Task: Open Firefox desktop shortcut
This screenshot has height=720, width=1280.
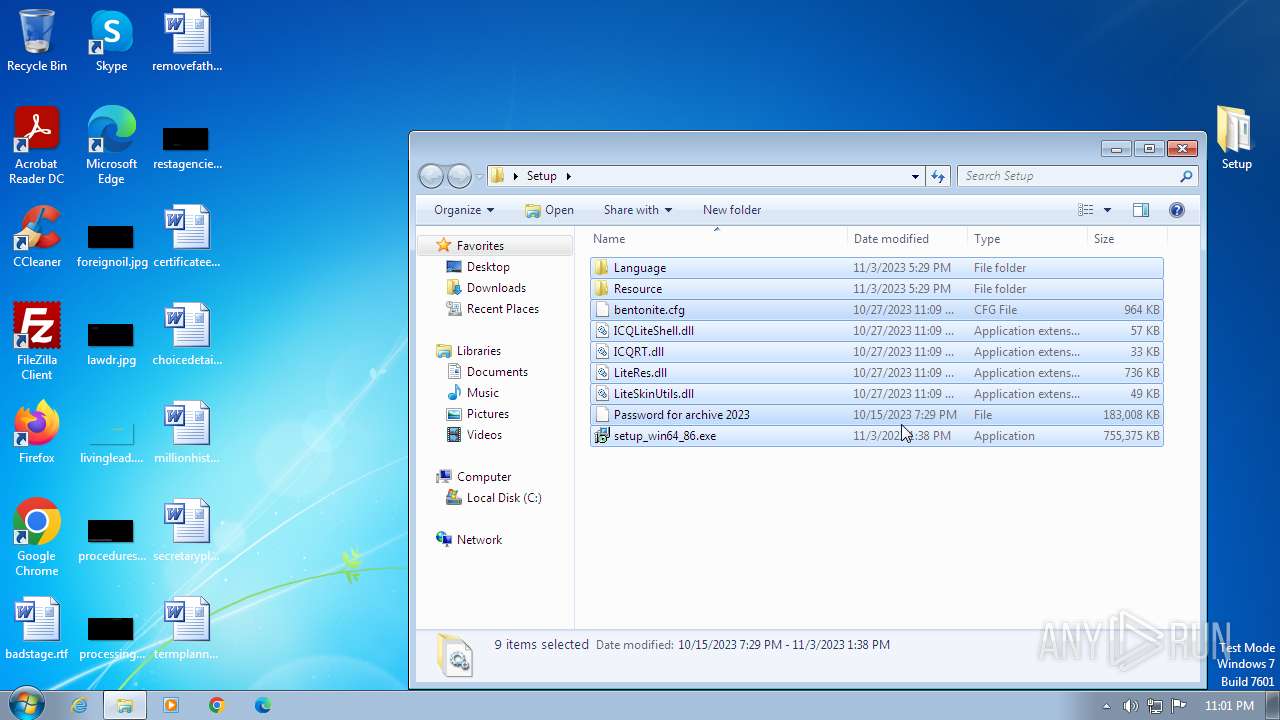Action: (37, 432)
